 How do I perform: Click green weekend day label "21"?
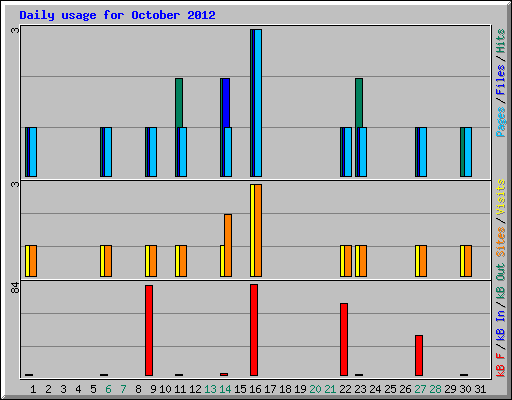tap(330, 389)
